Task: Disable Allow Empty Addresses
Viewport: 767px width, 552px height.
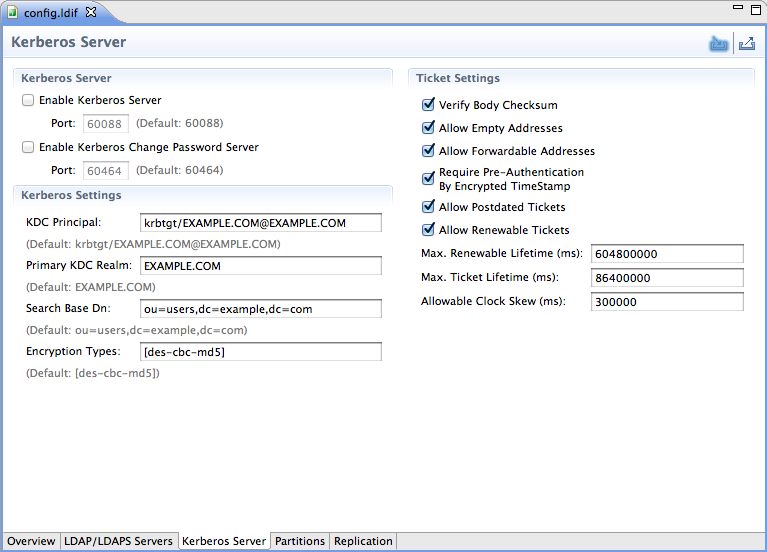Action: (429, 128)
